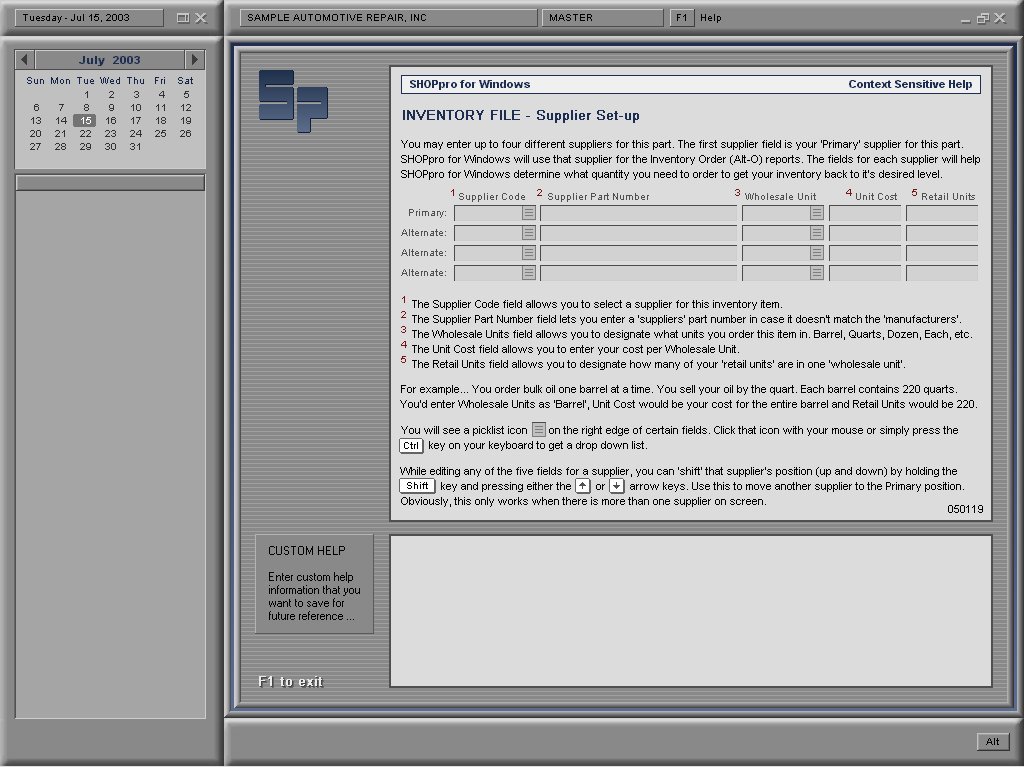Image resolution: width=1024 pixels, height=768 pixels.
Task: Close the calendar panel
Action: tap(201, 18)
